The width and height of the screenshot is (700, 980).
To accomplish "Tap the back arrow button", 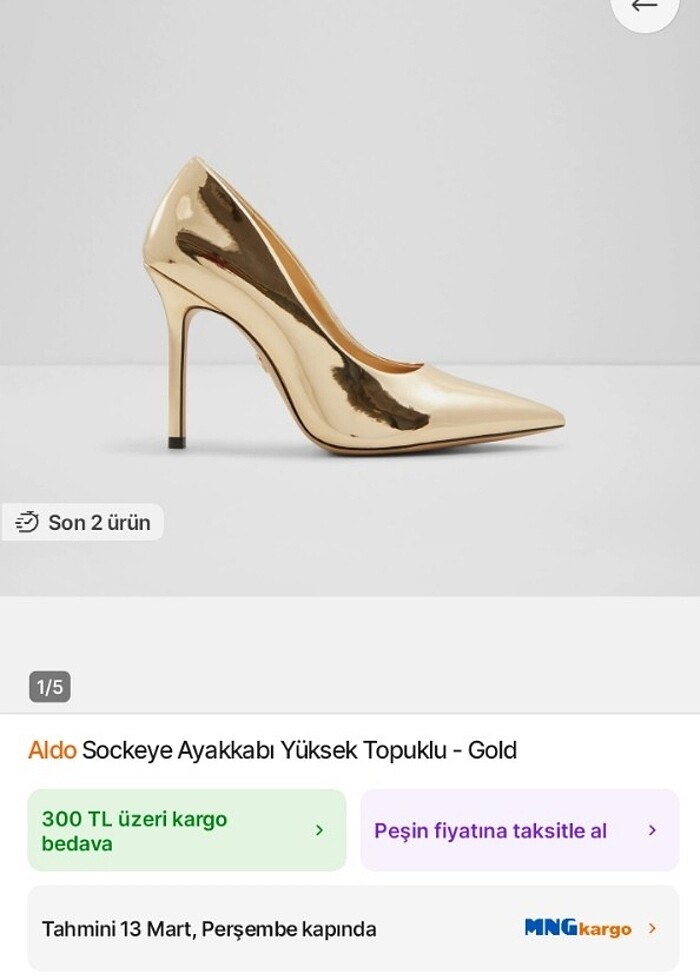I will [x=645, y=6].
